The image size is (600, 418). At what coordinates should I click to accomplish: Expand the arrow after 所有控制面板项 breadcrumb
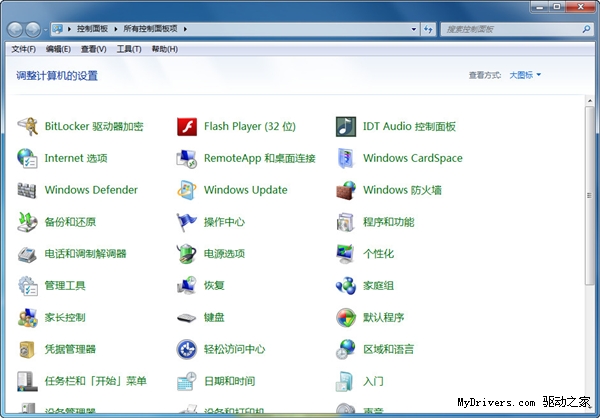[185, 29]
